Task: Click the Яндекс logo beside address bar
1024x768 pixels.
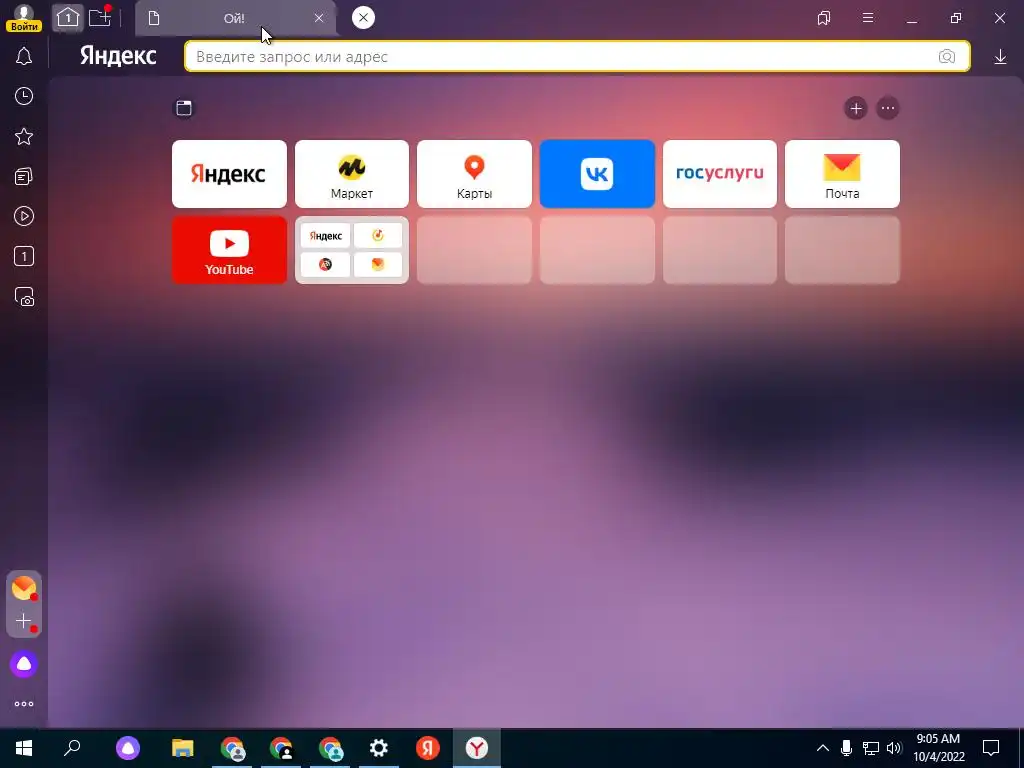Action: 118,56
